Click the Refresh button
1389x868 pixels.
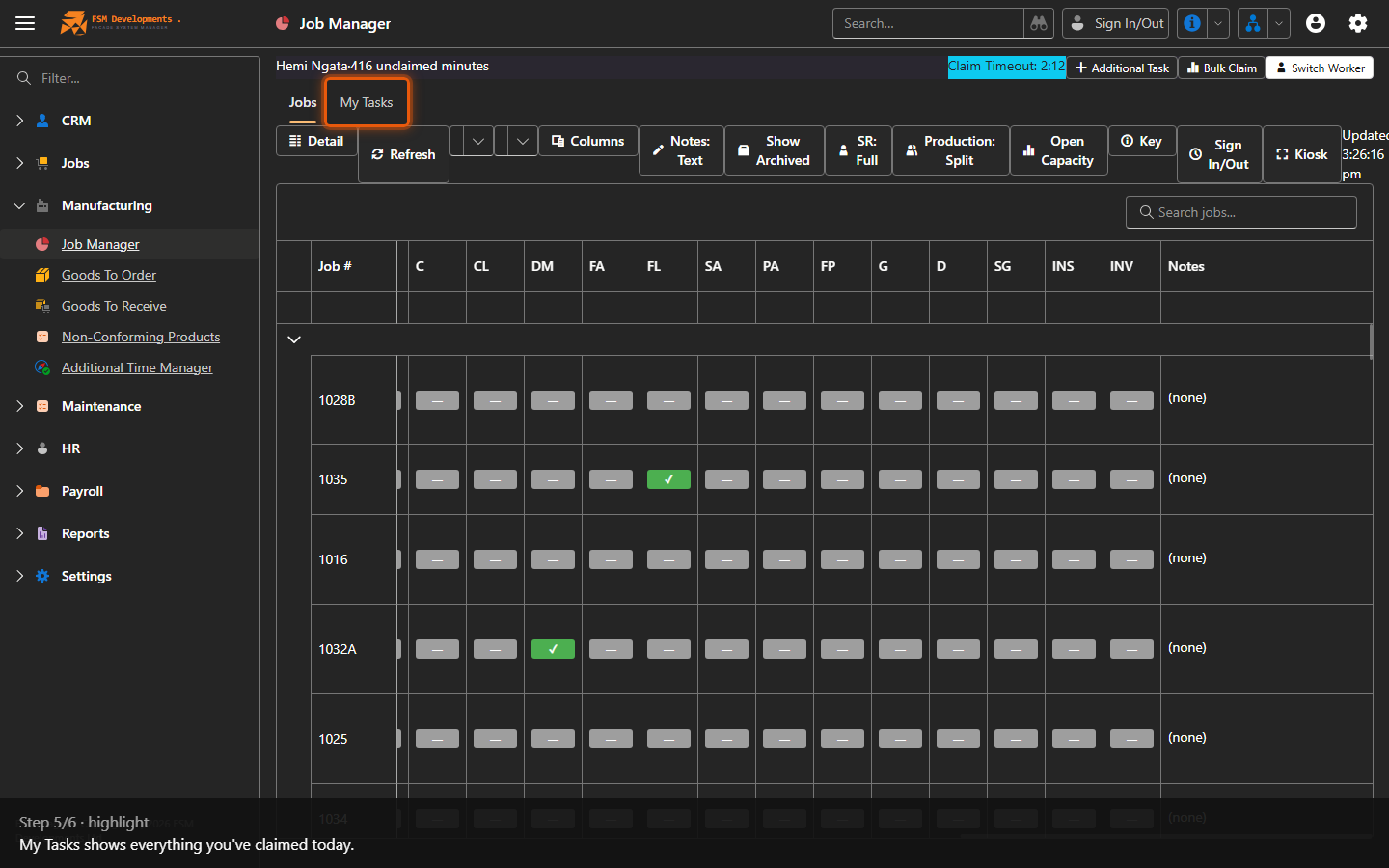[x=403, y=154]
